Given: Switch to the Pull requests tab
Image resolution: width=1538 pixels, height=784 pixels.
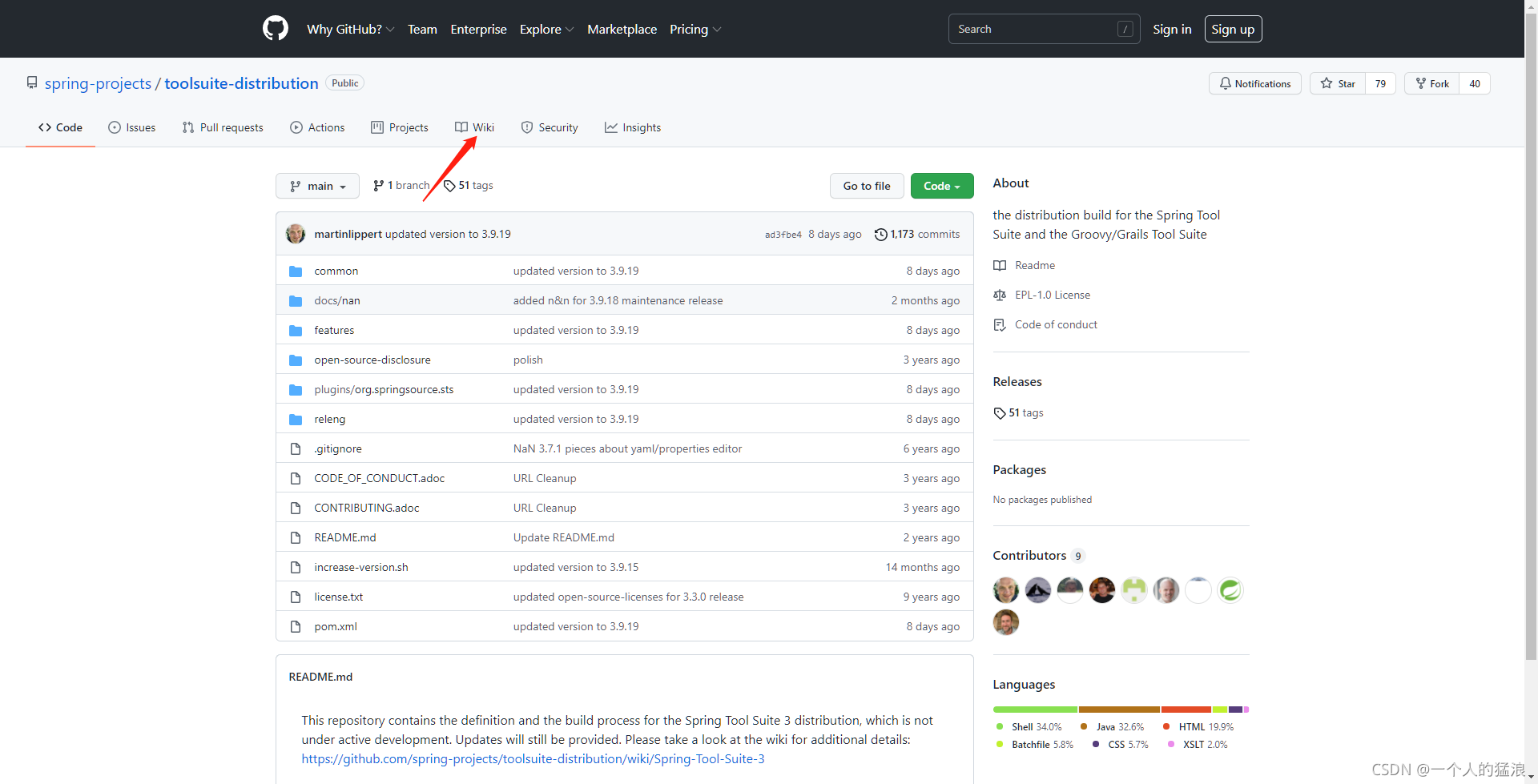Looking at the screenshot, I should click(223, 127).
